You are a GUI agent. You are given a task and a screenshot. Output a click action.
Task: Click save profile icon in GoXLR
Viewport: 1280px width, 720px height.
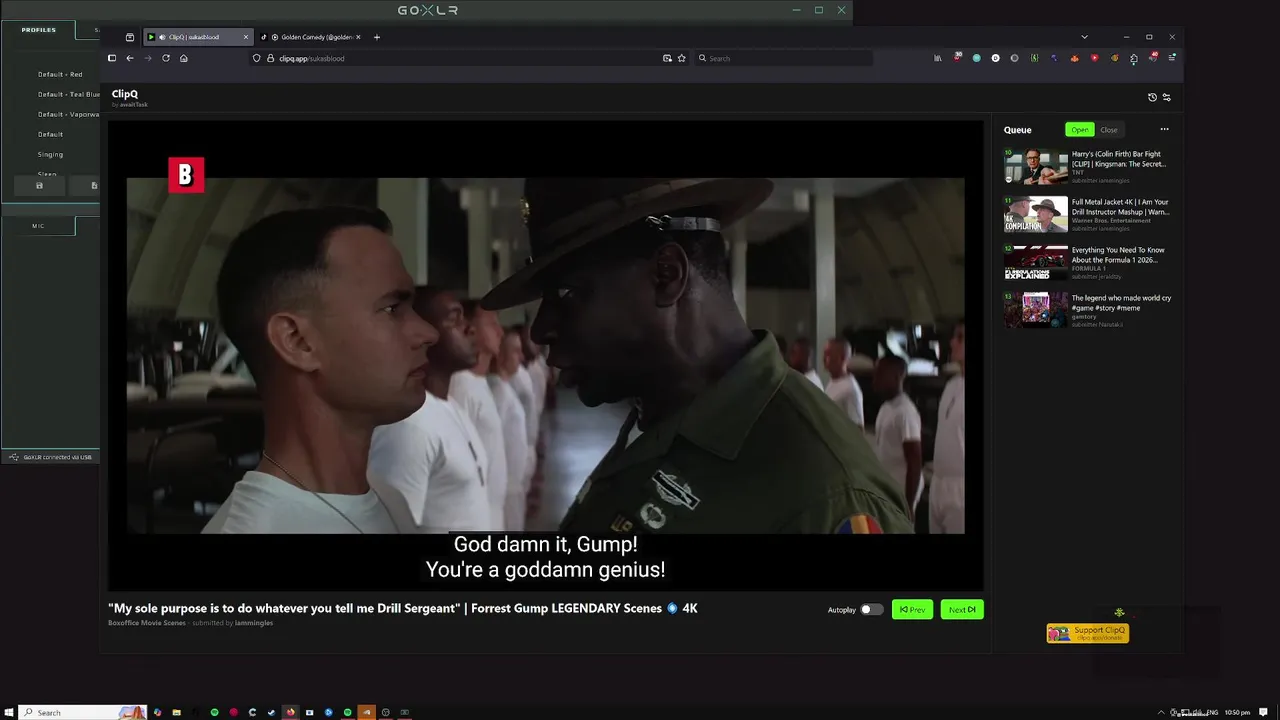point(39,185)
